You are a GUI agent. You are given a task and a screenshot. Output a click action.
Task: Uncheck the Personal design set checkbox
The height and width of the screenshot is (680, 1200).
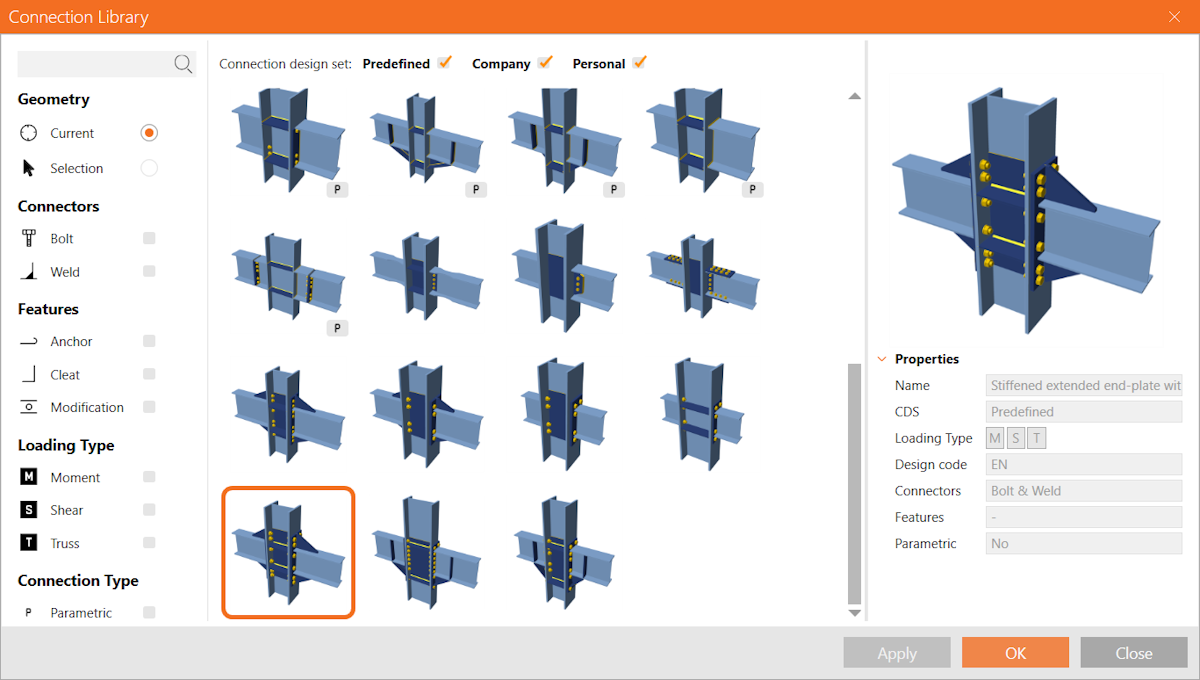[639, 62]
